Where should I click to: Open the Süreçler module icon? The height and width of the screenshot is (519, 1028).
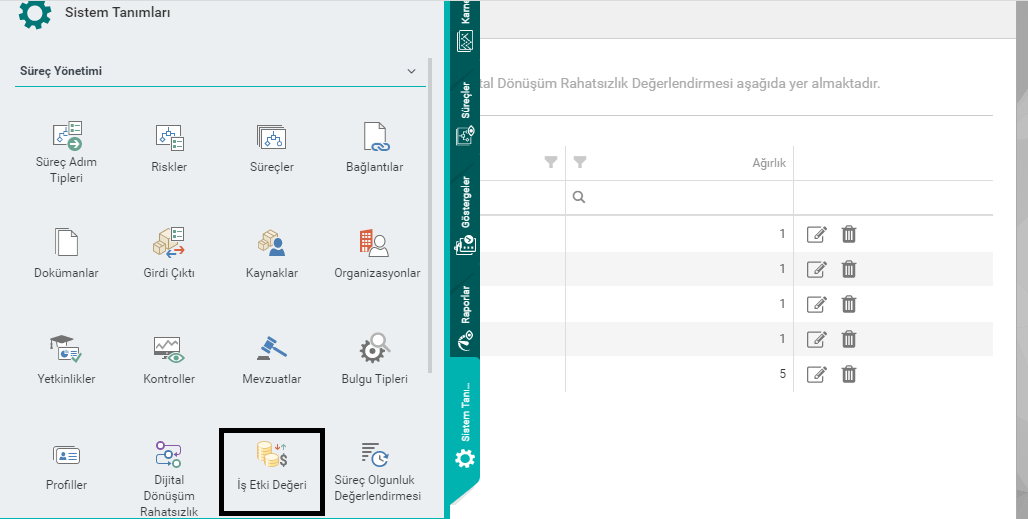[x=270, y=138]
